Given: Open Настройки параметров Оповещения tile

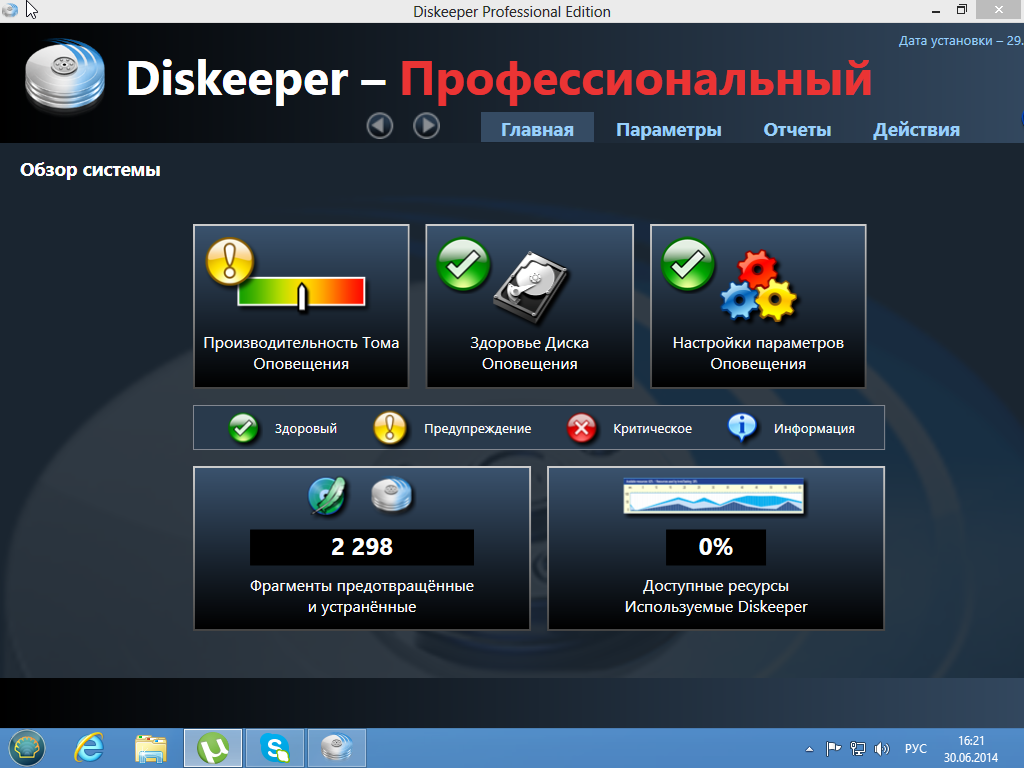Looking at the screenshot, I should (x=758, y=306).
